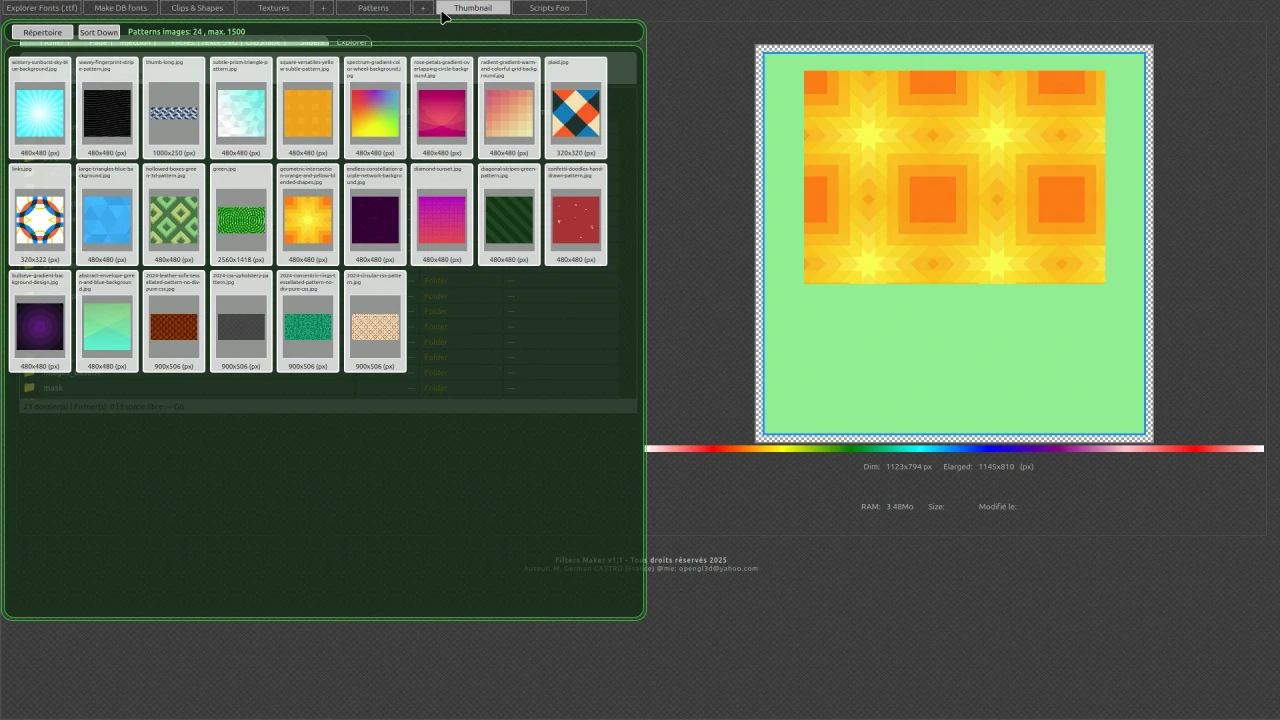Switch to the Textures tab
The width and height of the screenshot is (1280, 720).
pos(273,8)
